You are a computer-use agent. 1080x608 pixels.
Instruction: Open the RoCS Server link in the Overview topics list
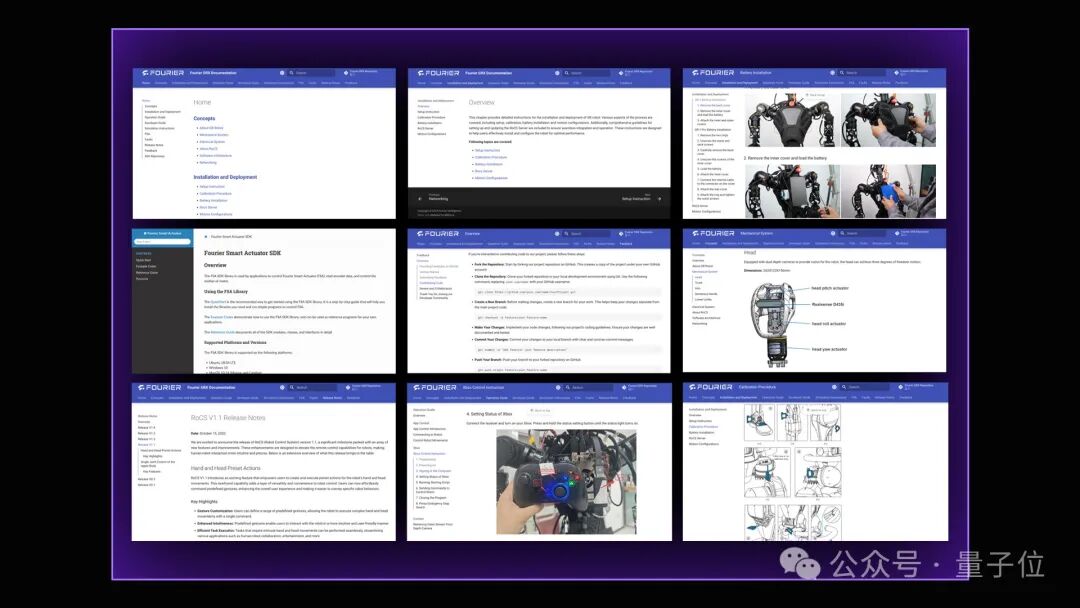[484, 171]
